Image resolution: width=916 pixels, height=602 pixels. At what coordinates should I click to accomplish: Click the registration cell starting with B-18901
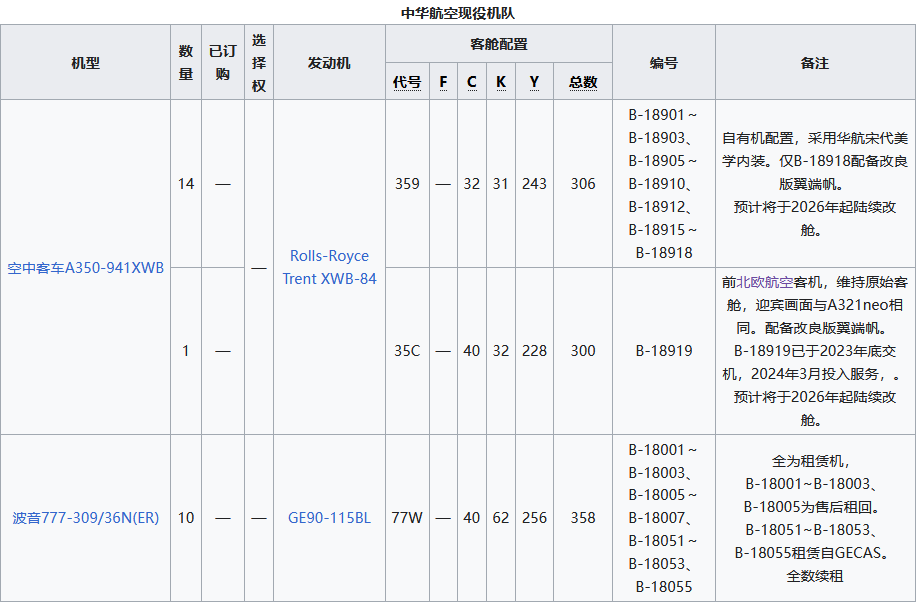pyautogui.click(x=664, y=184)
